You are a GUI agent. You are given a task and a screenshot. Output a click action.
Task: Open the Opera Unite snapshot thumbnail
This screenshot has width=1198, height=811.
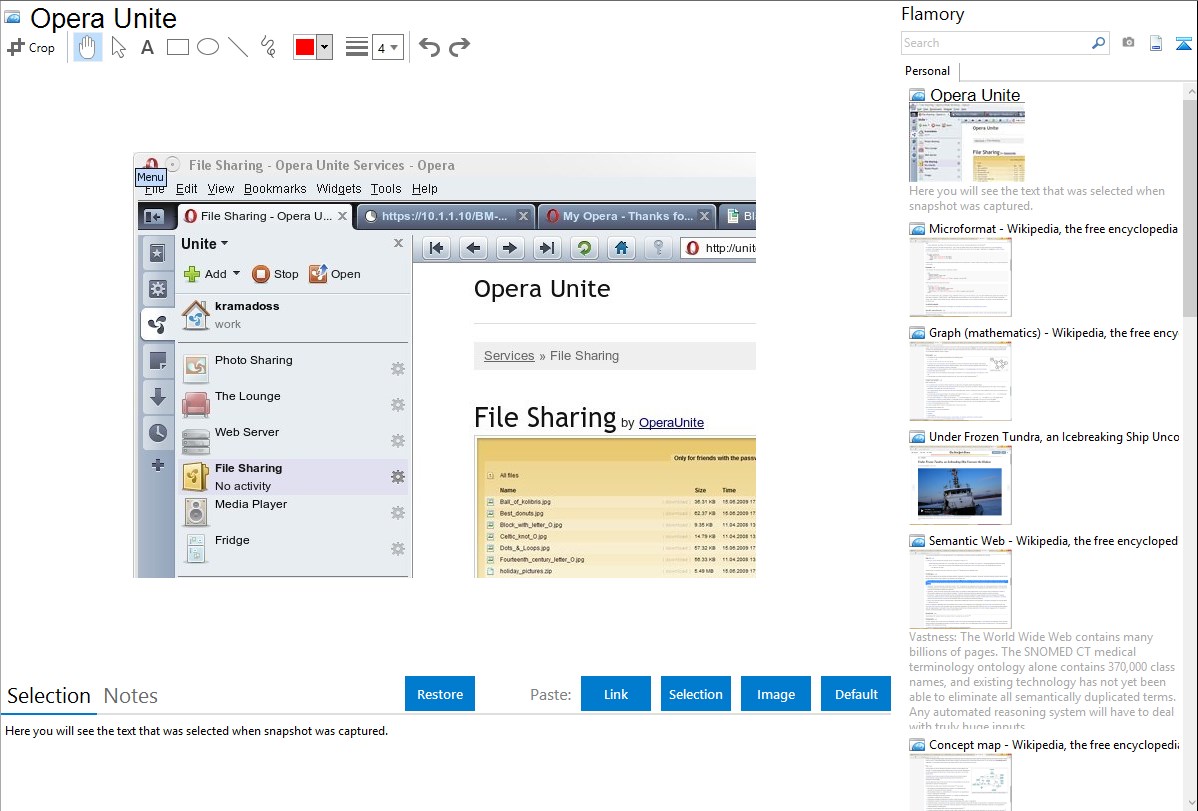pos(966,144)
